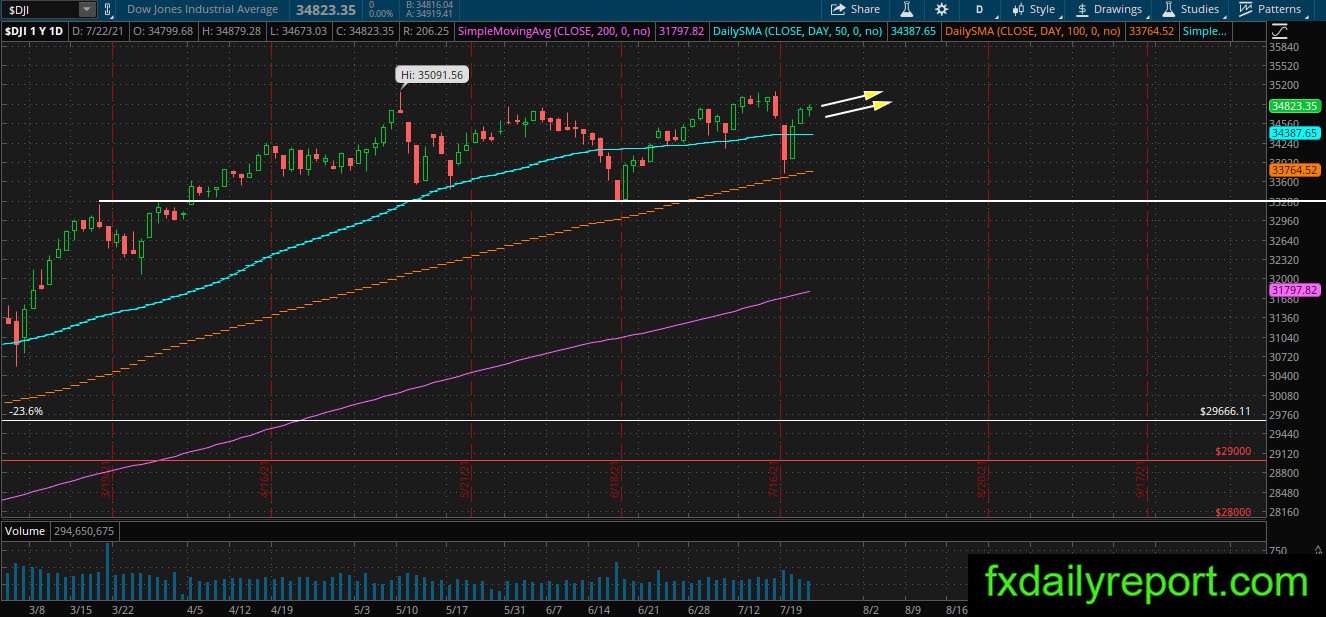The image size is (1326, 617).
Task: Click the Volume label in lower panel
Action: 25,531
